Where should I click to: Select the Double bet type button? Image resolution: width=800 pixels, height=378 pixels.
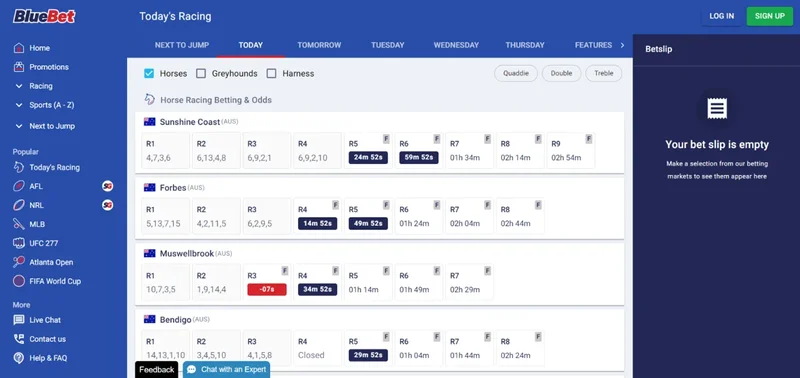561,73
